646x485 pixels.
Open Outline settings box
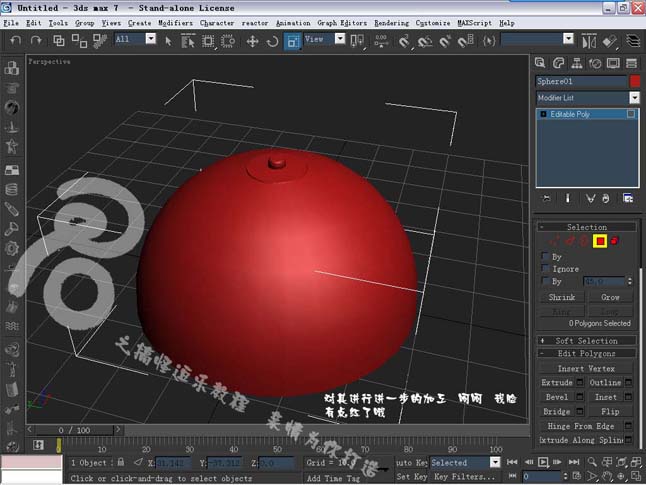pyautogui.click(x=628, y=382)
